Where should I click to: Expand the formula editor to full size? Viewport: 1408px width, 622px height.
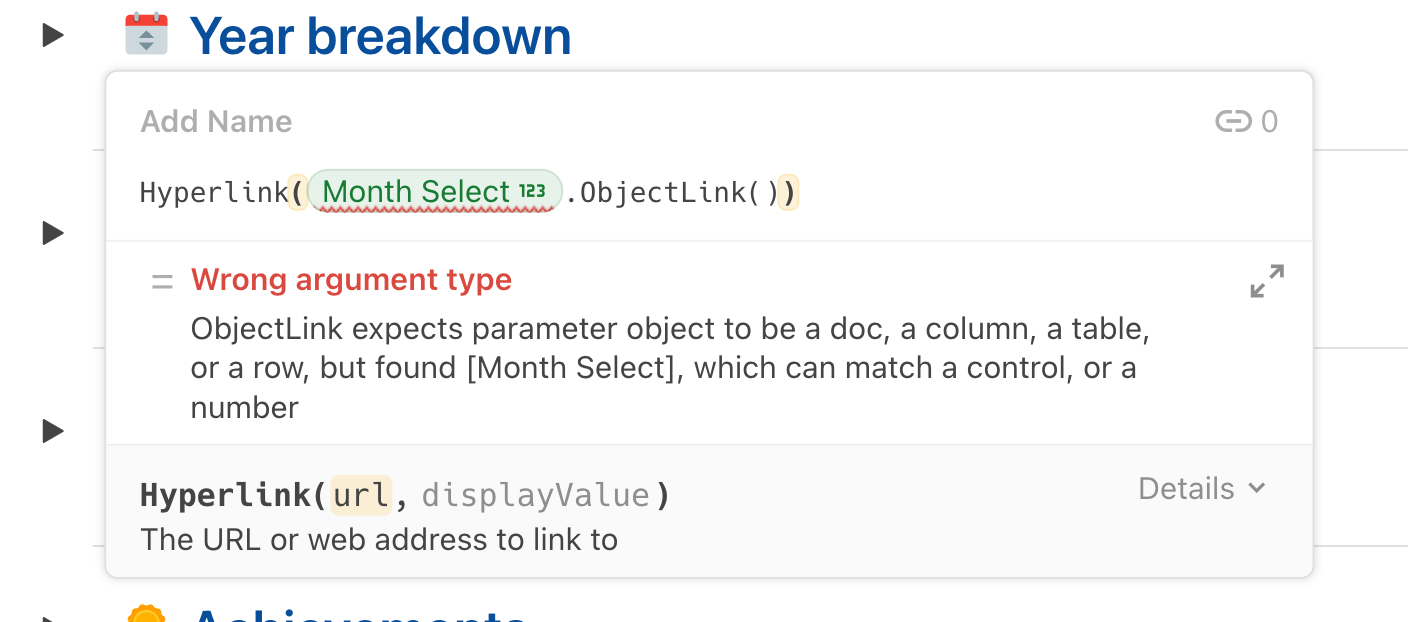tap(1267, 281)
